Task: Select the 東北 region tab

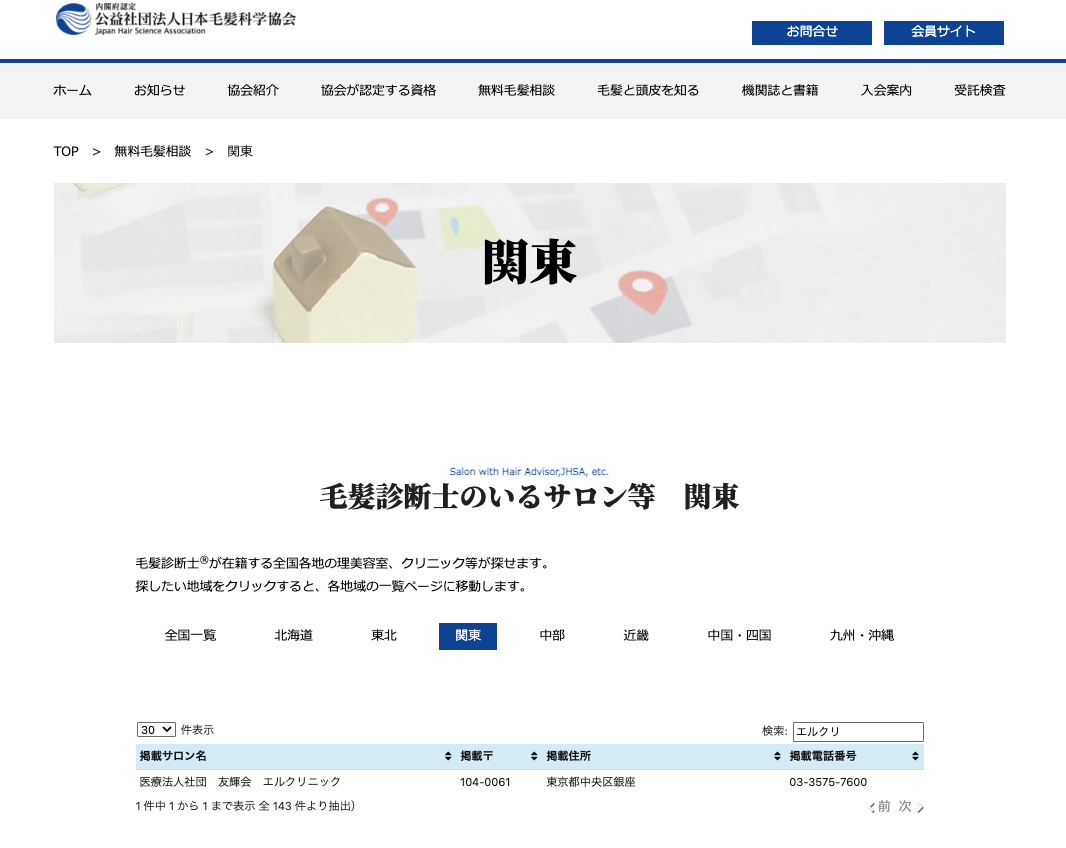Action: pos(384,636)
